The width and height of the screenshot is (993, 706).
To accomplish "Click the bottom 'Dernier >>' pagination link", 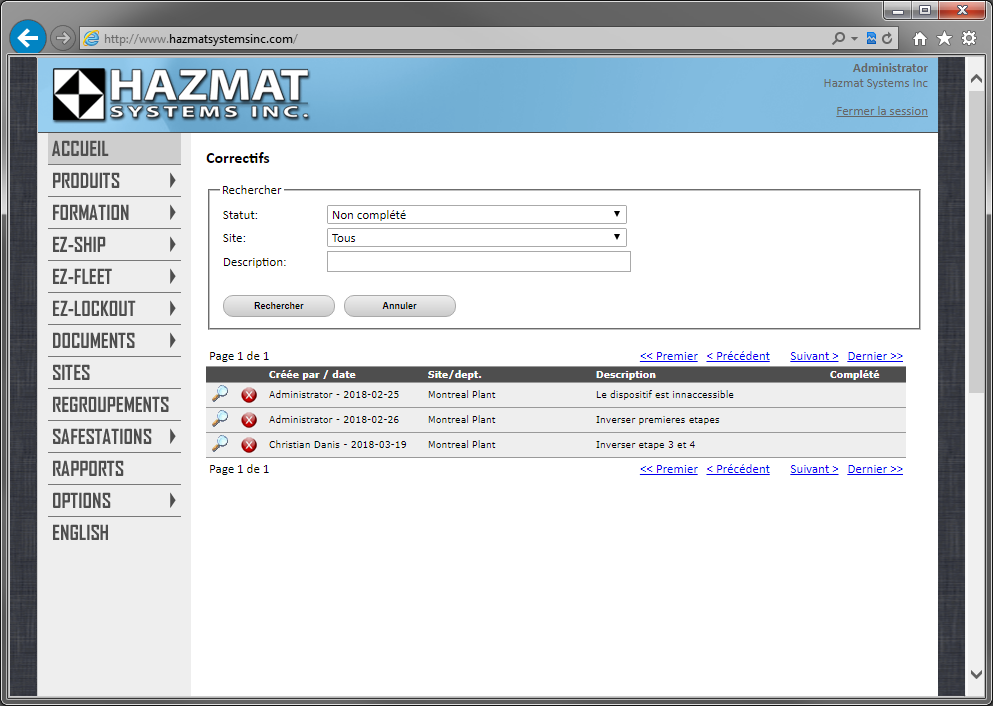I will (x=875, y=469).
